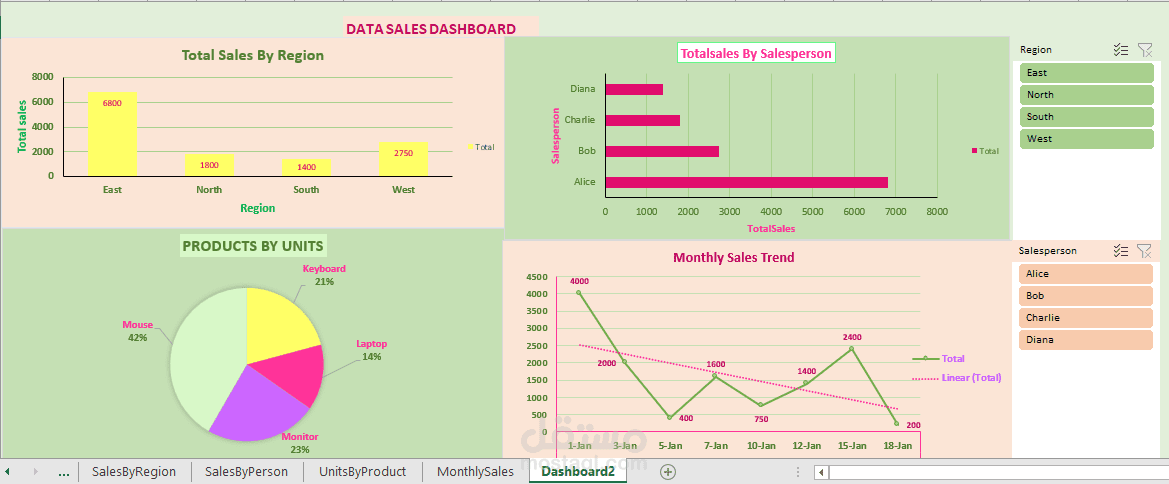This screenshot has width=1169, height=484.
Task: Click the Mouse 42% pie label
Action: pyautogui.click(x=138, y=331)
